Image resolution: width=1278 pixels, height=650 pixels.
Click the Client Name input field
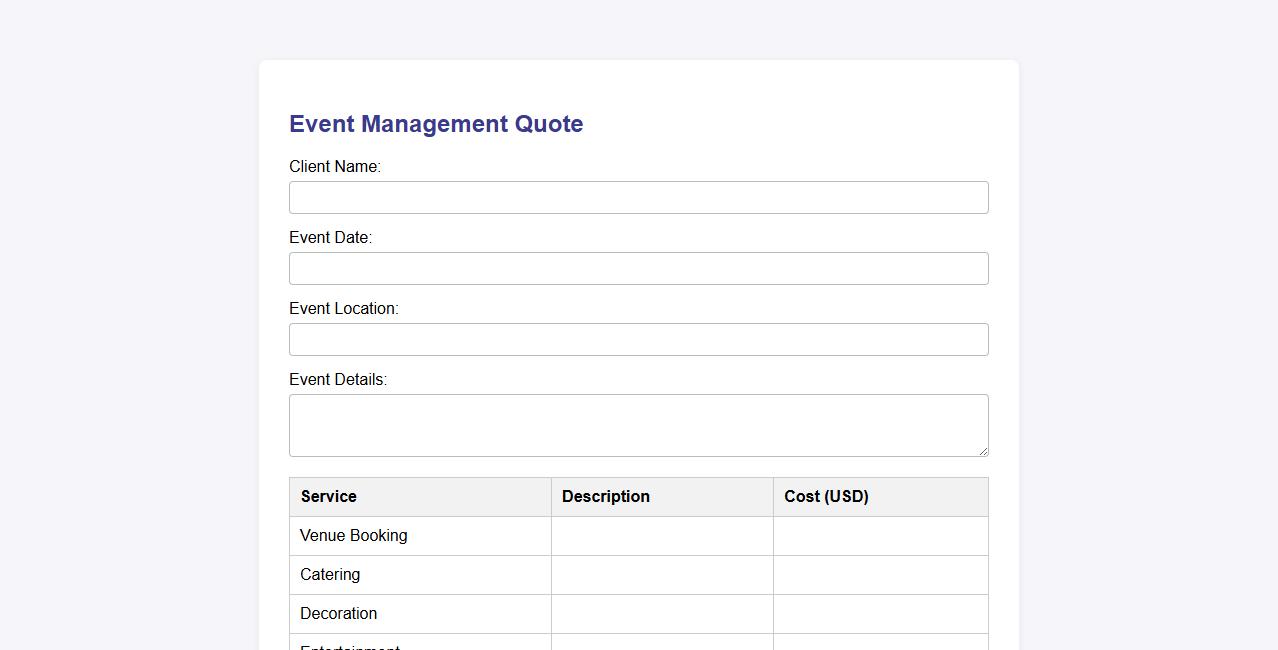[x=638, y=197]
